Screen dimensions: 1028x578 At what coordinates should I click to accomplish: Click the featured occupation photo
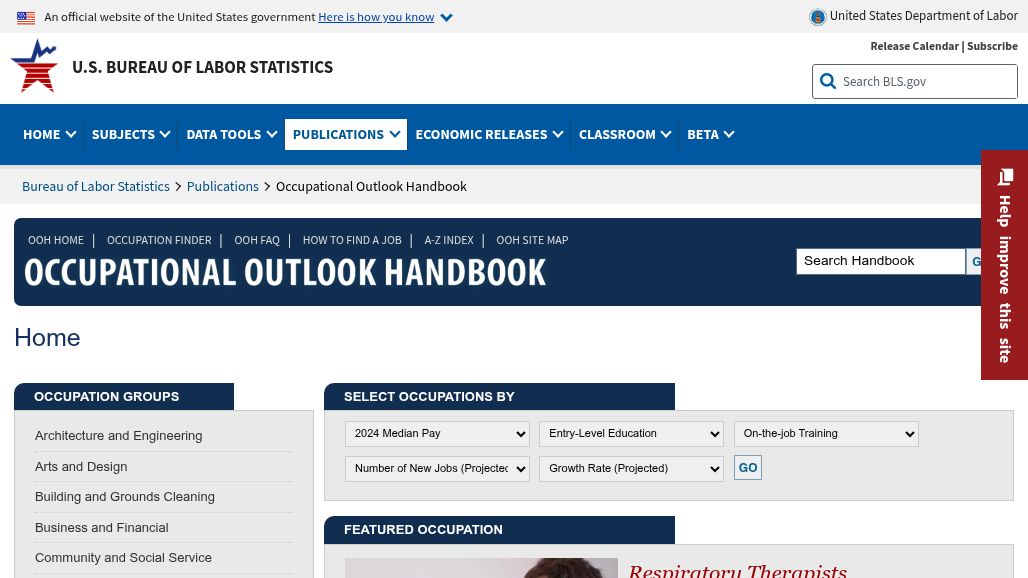pyautogui.click(x=481, y=568)
